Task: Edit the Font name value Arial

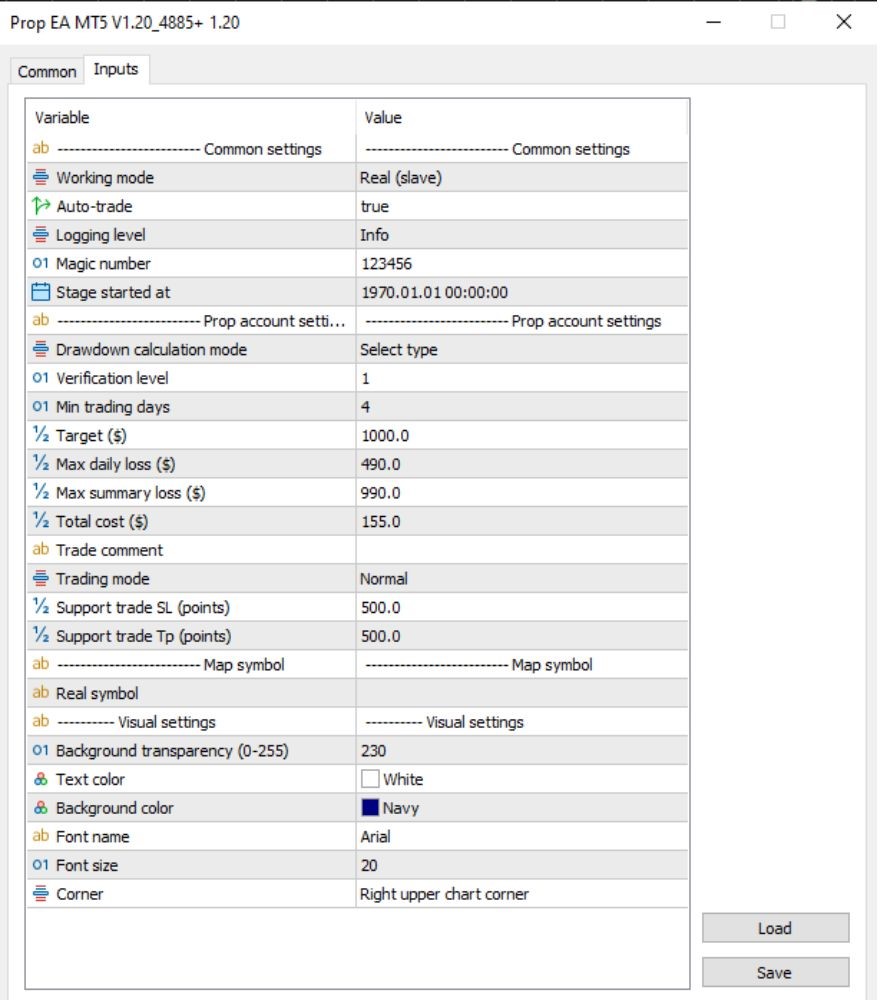Action: tap(522, 837)
